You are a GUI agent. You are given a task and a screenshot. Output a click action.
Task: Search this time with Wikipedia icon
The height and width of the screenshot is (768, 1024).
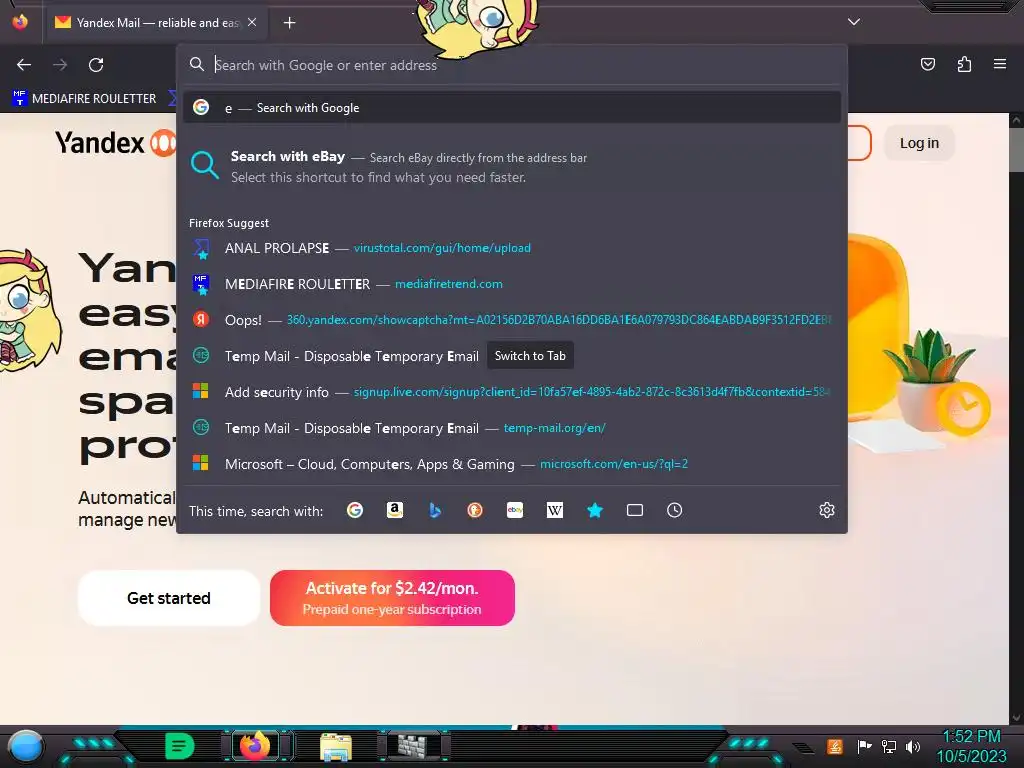pyautogui.click(x=554, y=510)
